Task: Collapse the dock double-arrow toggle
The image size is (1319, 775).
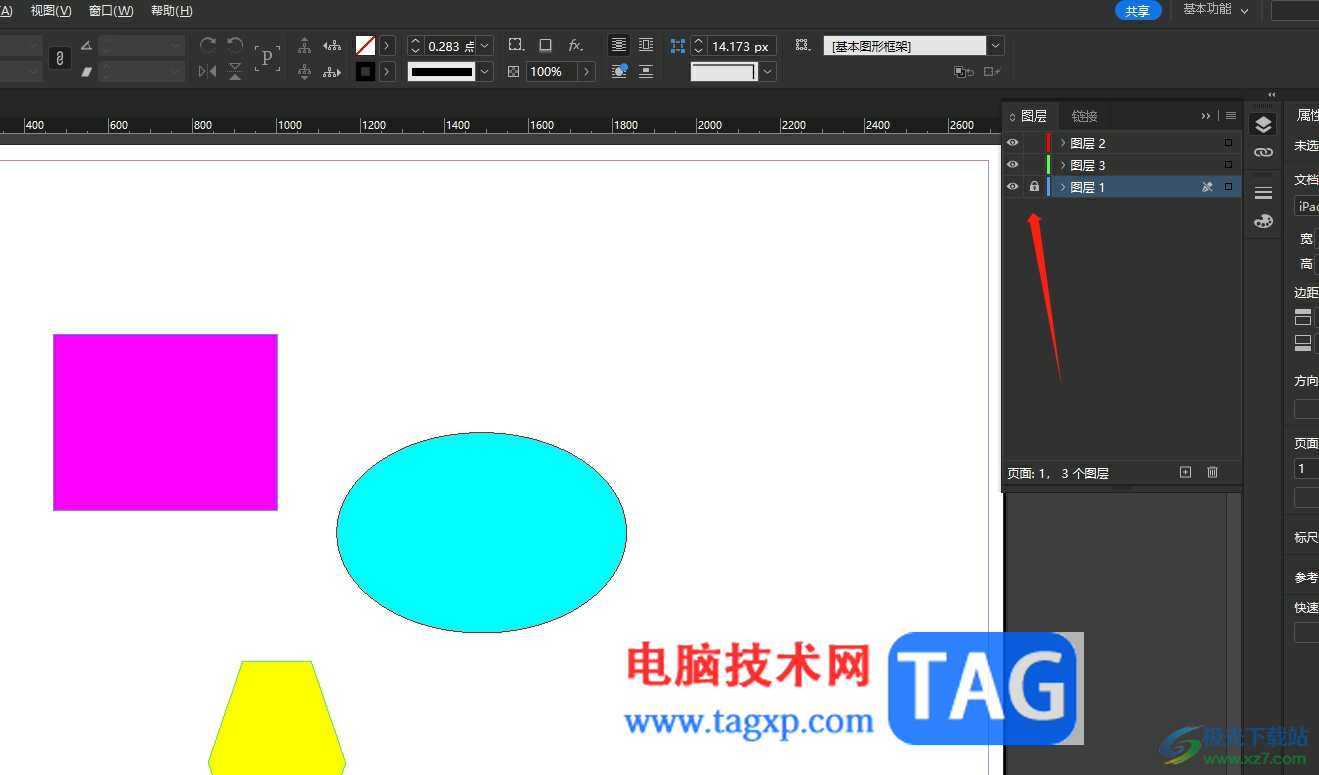Action: [1271, 95]
